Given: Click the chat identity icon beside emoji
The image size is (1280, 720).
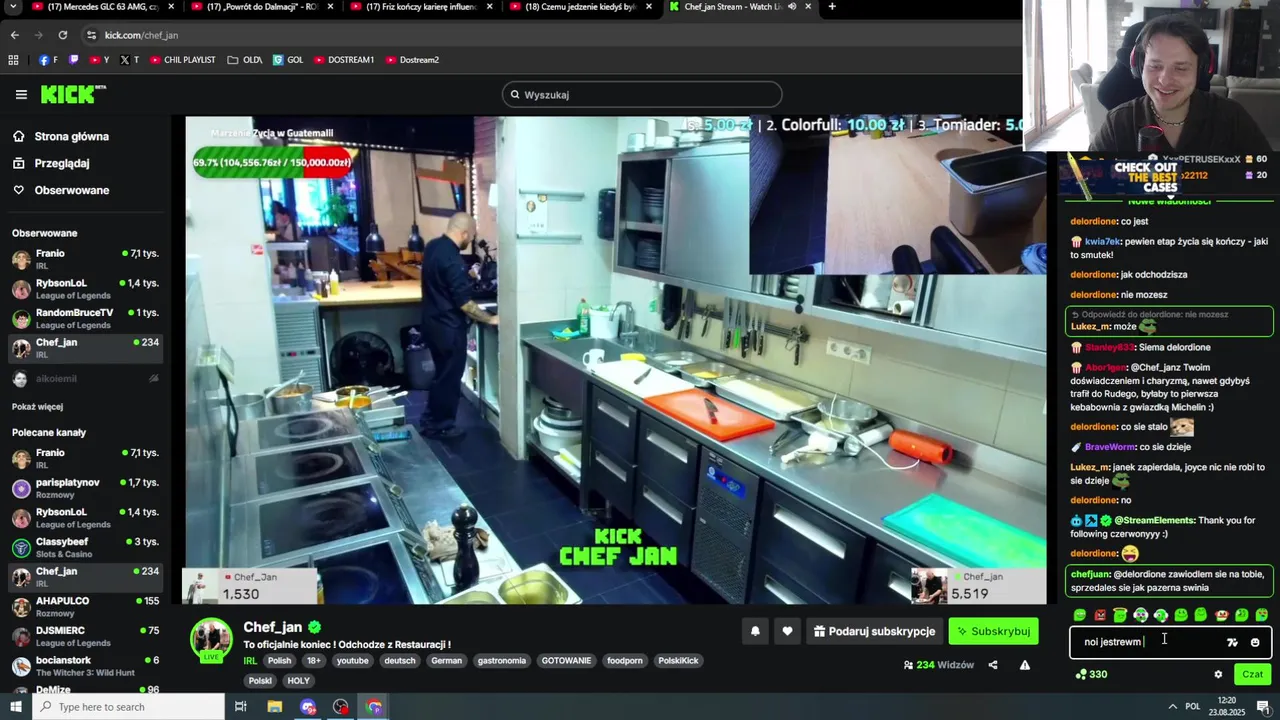Looking at the screenshot, I should 1232,642.
